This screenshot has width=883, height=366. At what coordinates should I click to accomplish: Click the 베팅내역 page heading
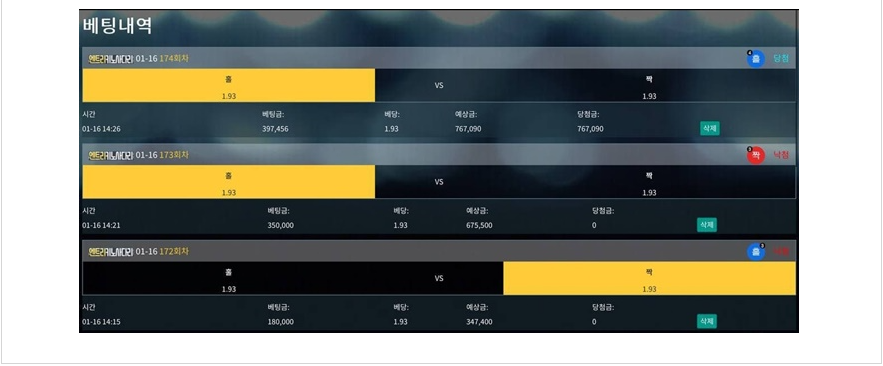(117, 26)
